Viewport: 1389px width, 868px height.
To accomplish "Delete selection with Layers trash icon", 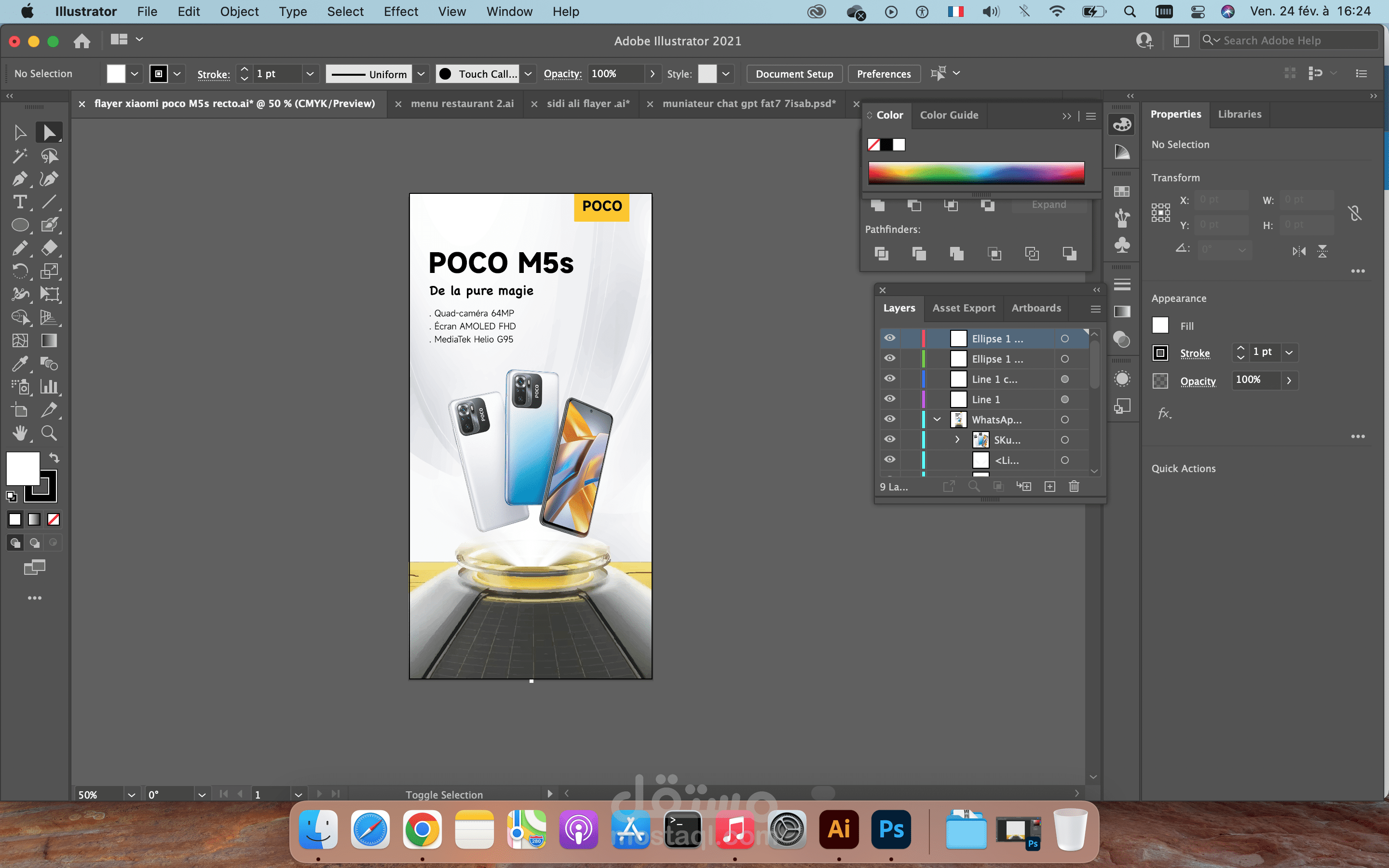I will (x=1074, y=486).
